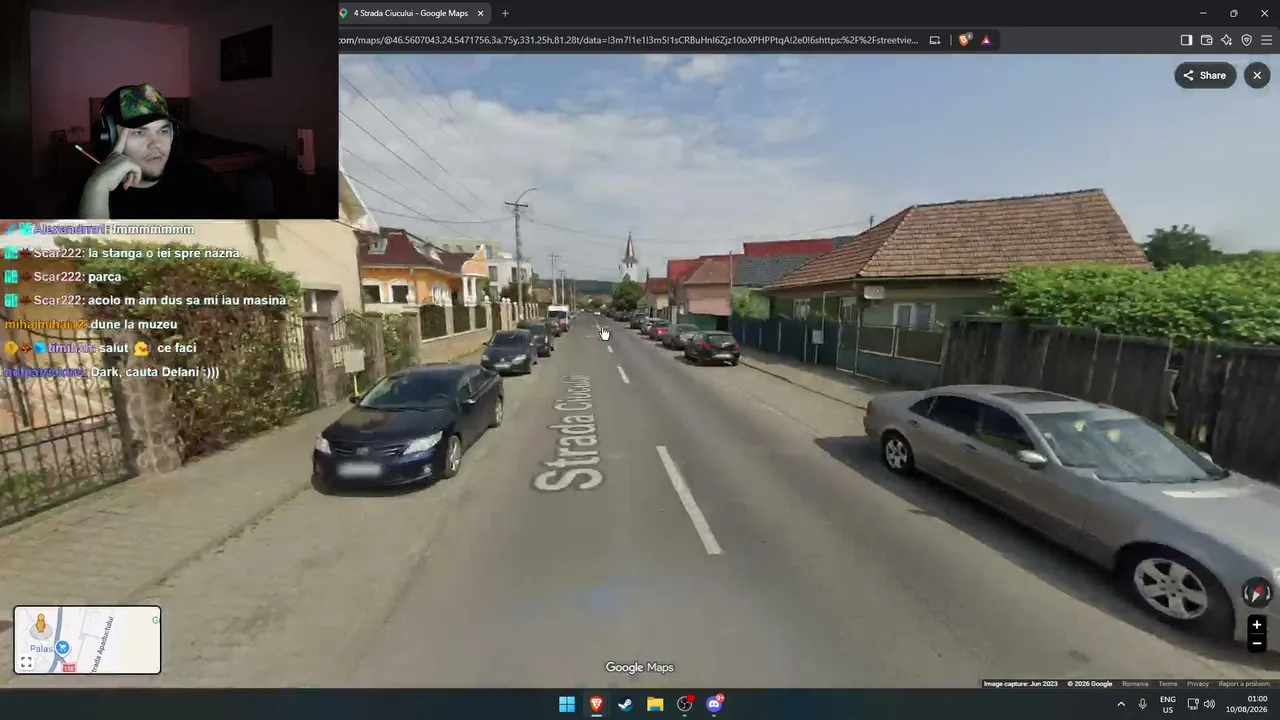The width and height of the screenshot is (1280, 720).
Task: Open File Explorer from the taskbar
Action: click(655, 704)
